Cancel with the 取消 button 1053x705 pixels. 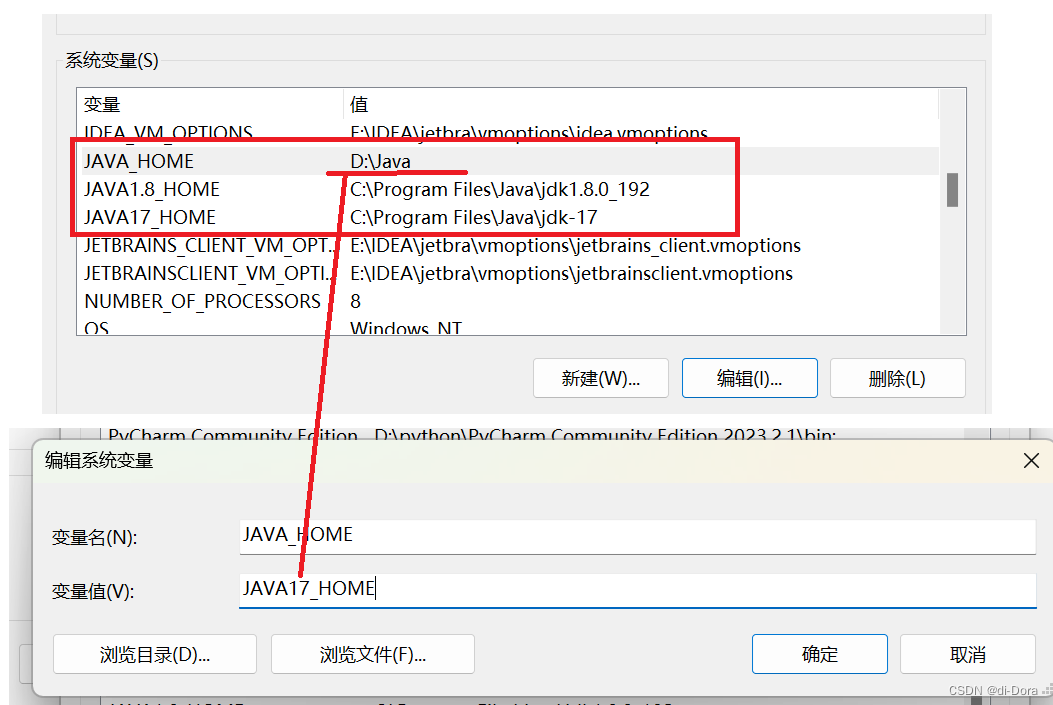pos(968,654)
